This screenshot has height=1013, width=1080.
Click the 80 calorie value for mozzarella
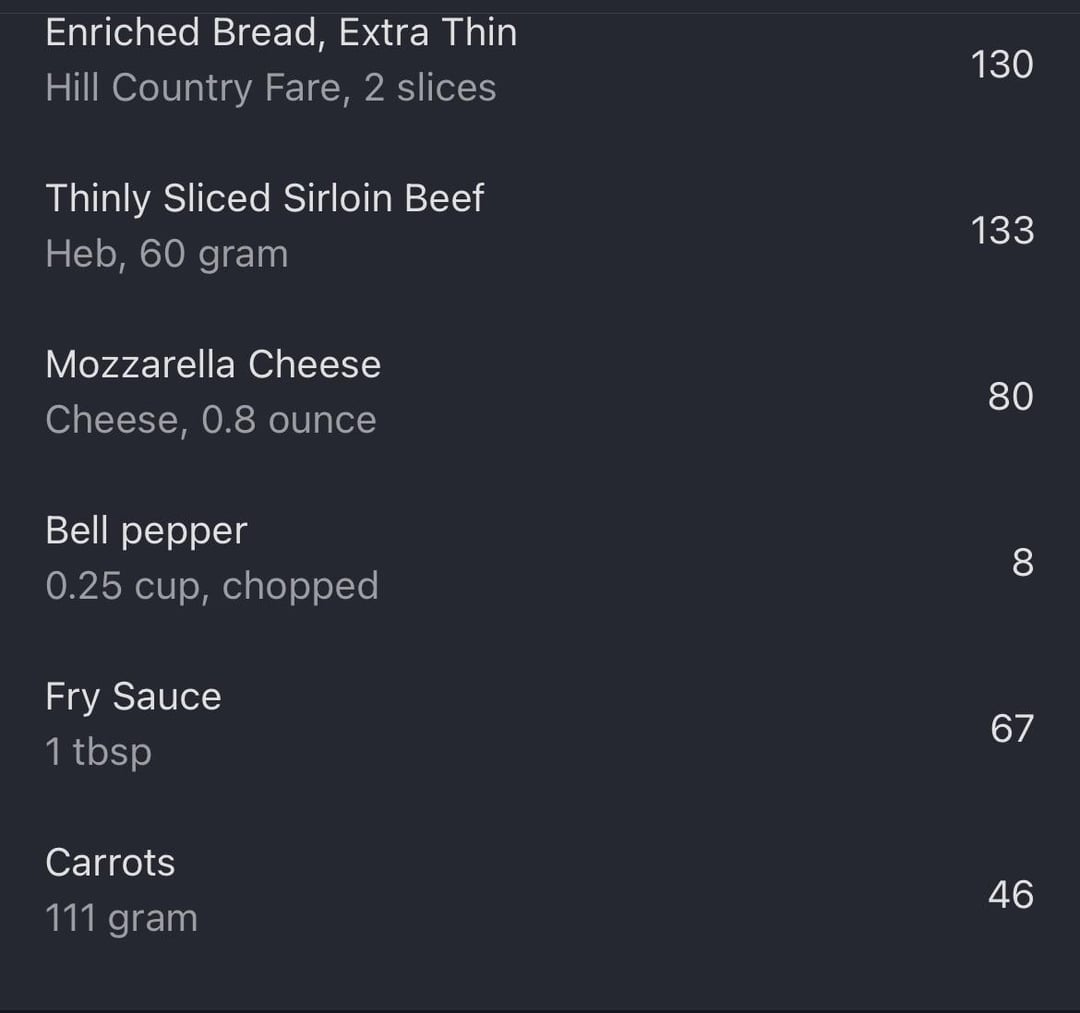tap(1010, 397)
